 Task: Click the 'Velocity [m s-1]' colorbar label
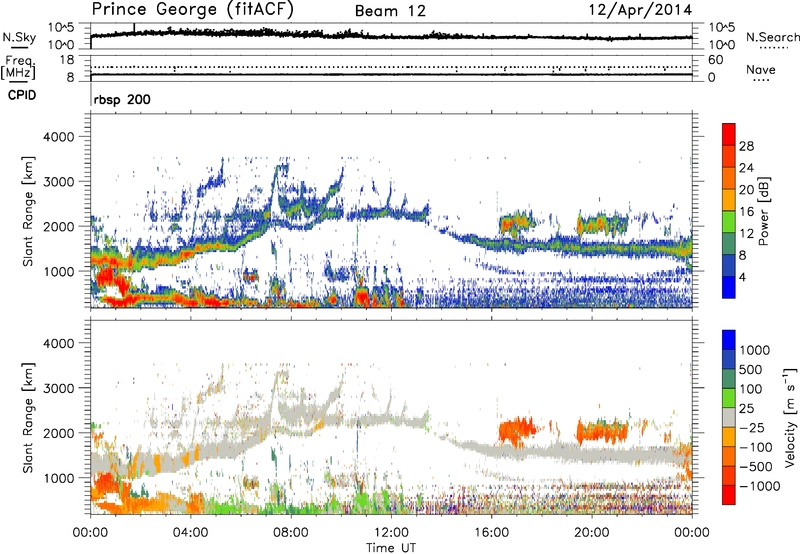pyautogui.click(x=790, y=417)
